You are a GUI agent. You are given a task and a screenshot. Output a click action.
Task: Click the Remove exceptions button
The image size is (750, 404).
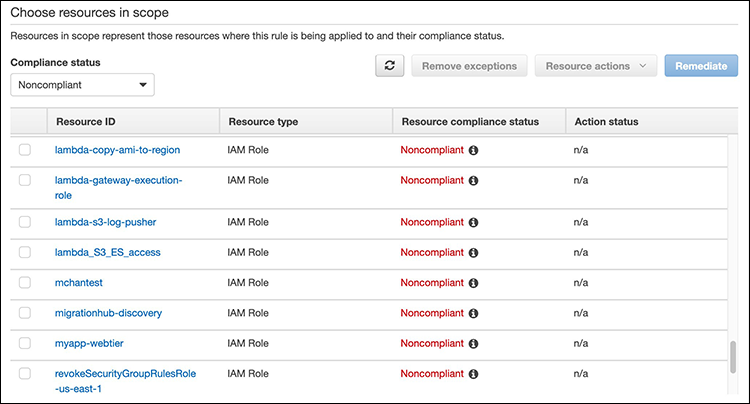tap(469, 66)
